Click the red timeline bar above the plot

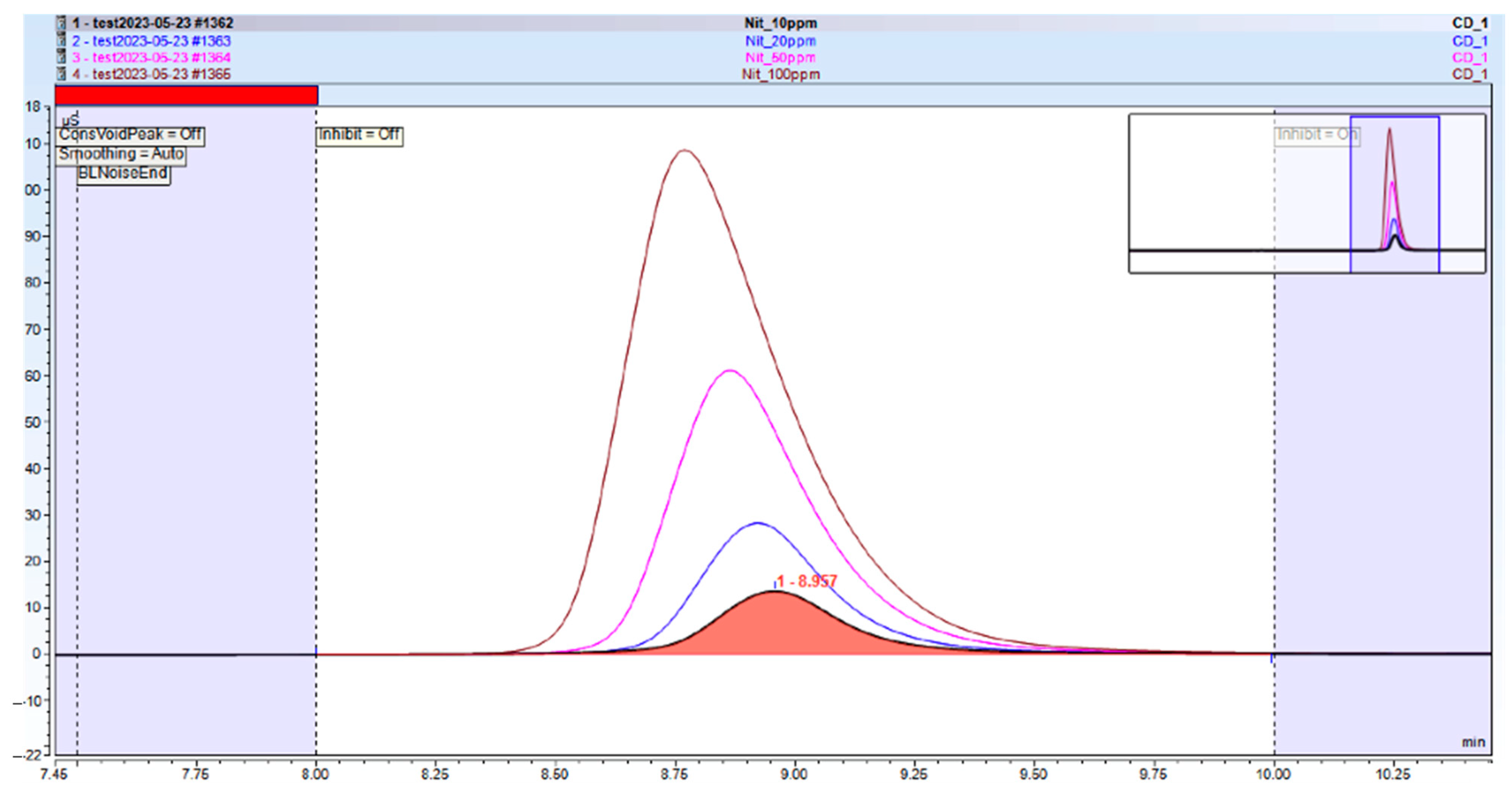(186, 95)
